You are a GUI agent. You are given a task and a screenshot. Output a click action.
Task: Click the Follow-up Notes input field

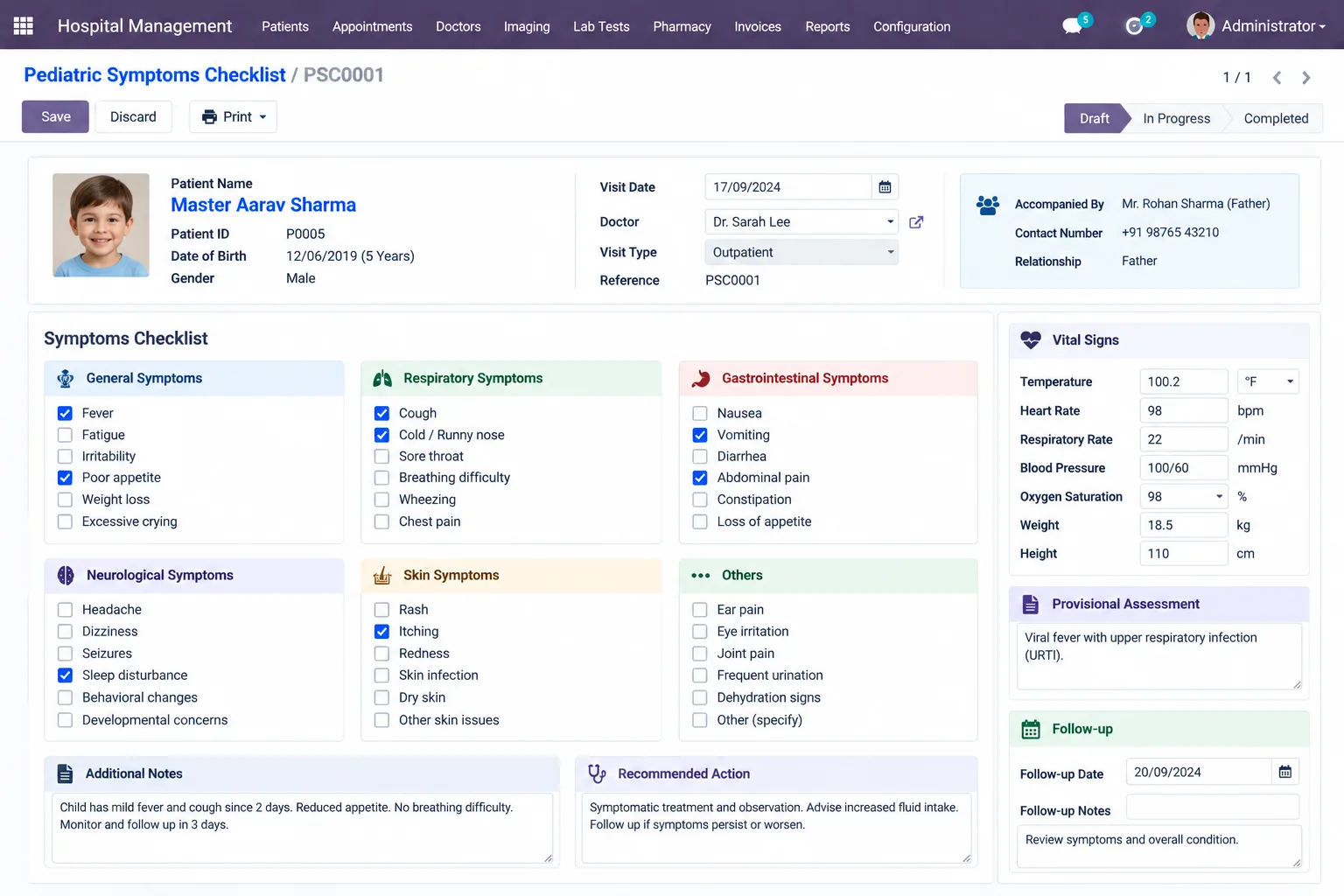(x=1213, y=807)
